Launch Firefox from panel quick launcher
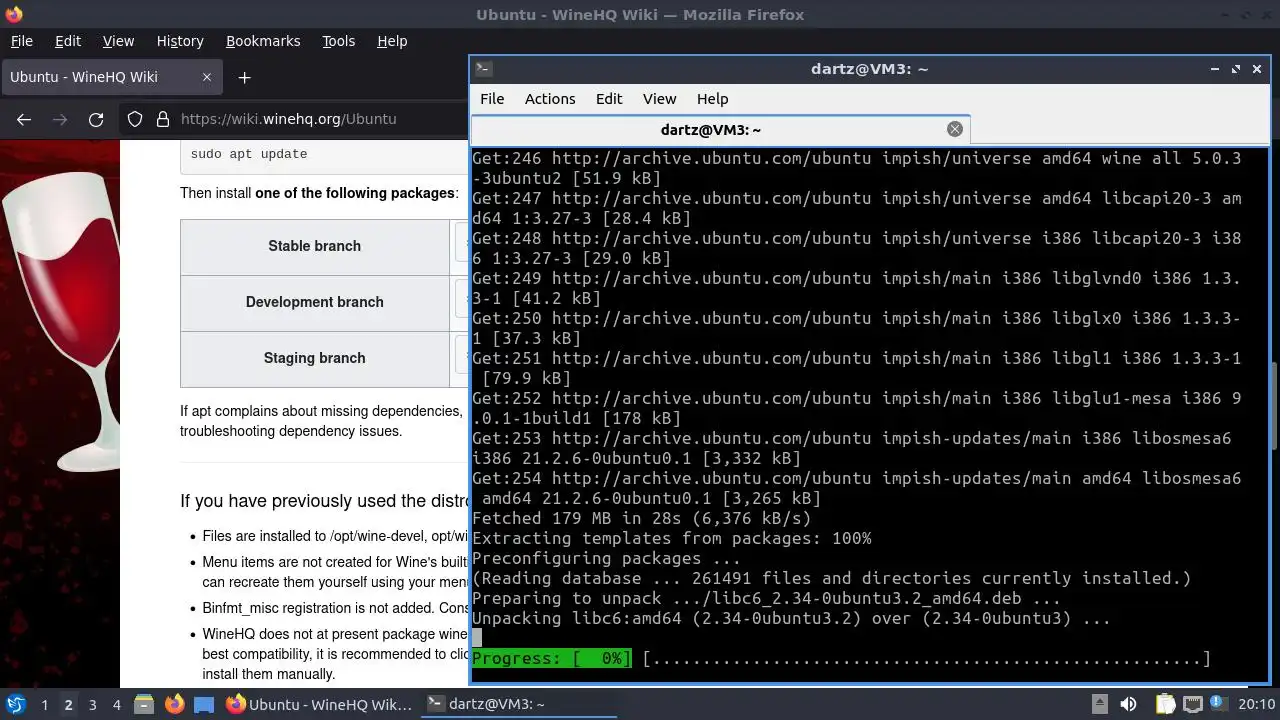 point(174,704)
